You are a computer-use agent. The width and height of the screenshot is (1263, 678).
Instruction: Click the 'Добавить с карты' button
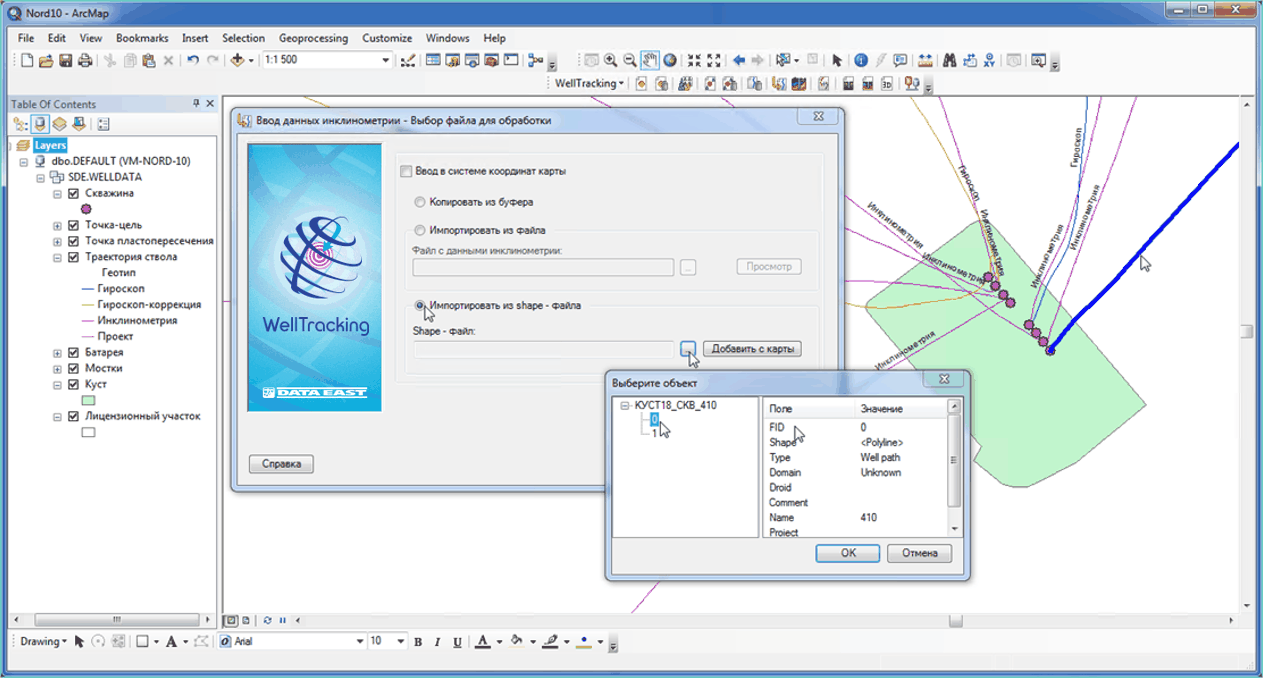(x=752, y=349)
